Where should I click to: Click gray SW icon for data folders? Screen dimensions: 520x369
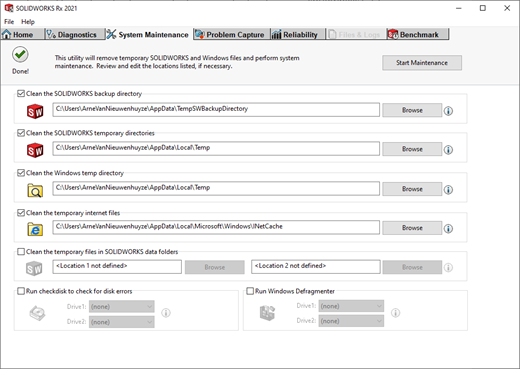[34, 268]
